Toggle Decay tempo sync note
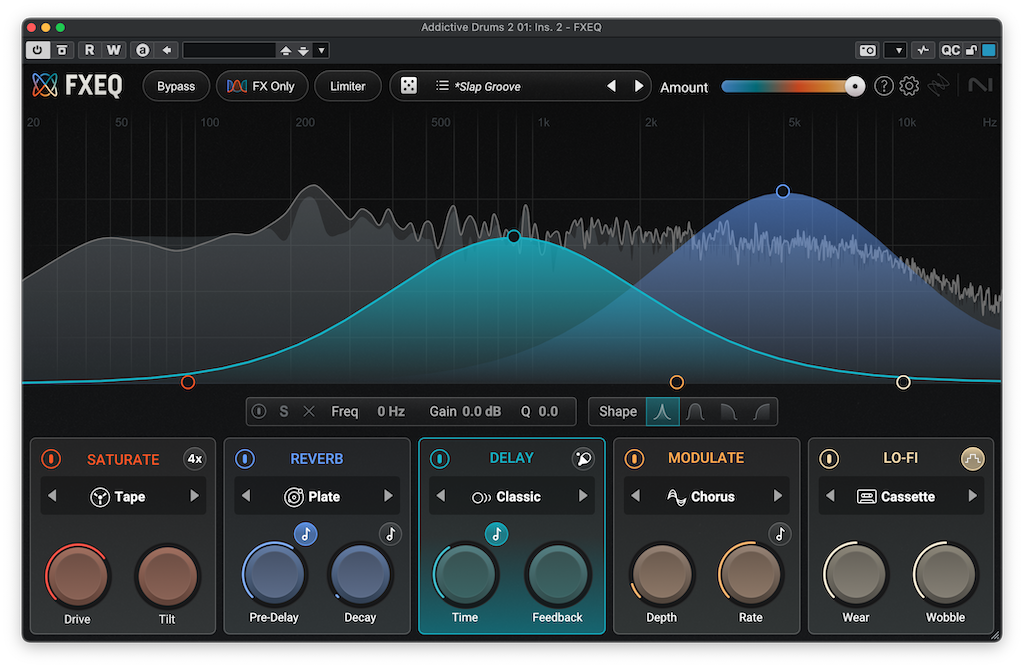Image resolution: width=1024 pixels, height=668 pixels. [391, 534]
